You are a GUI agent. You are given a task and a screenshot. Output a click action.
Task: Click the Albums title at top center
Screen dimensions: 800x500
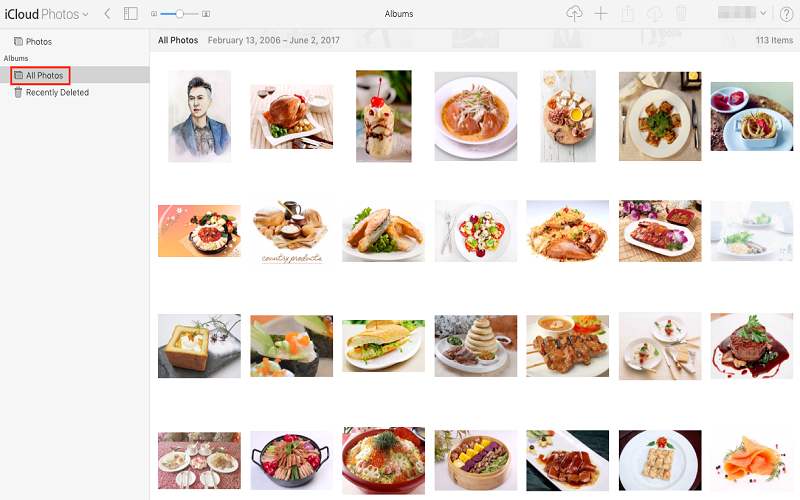[399, 14]
